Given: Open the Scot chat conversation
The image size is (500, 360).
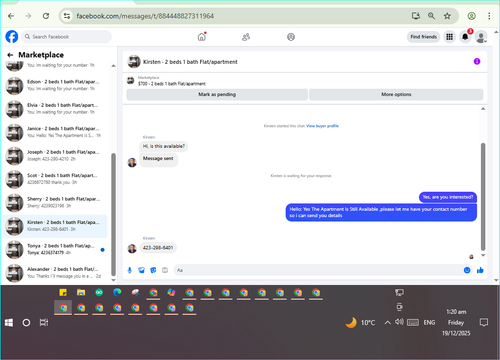Looking at the screenshot, I should pos(55,179).
